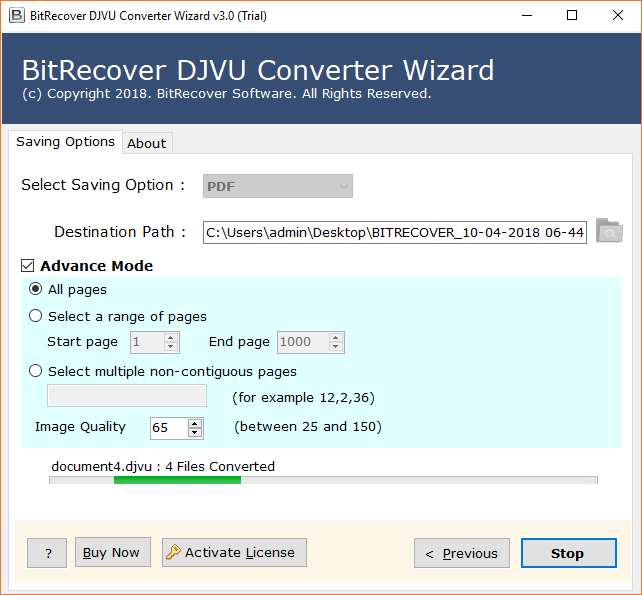Decrease Start page with down arrow
Viewport: 642px width, 595px height.
pyautogui.click(x=171, y=347)
